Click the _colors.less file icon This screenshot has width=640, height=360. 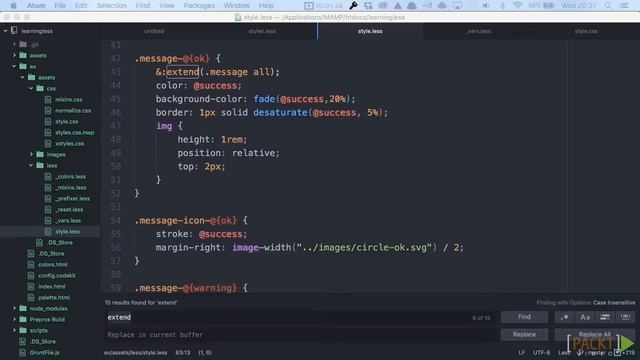click(x=48, y=176)
